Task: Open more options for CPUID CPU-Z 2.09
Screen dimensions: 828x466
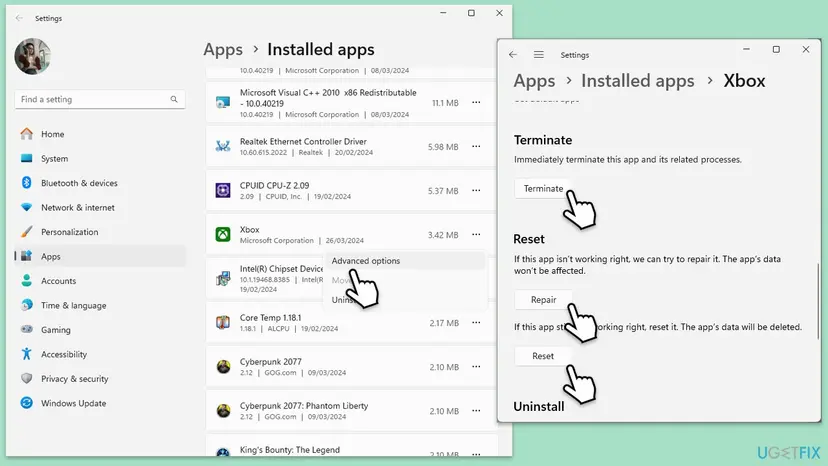Action: (476, 190)
